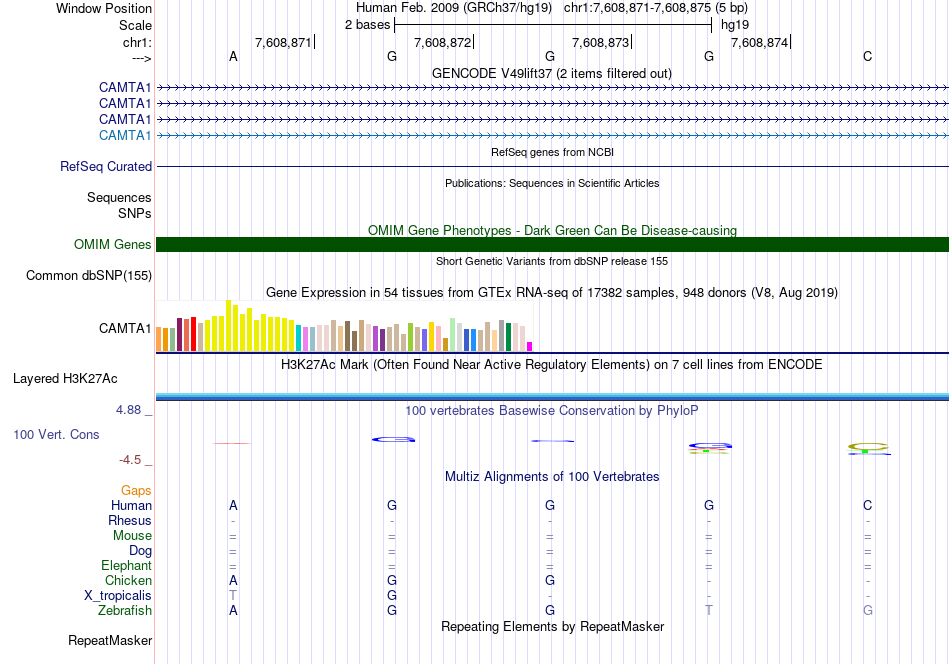Viewport: 950px width, 664px height.
Task: Click the tallest yellow bar in GTEx chart
Action: pyautogui.click(x=228, y=326)
